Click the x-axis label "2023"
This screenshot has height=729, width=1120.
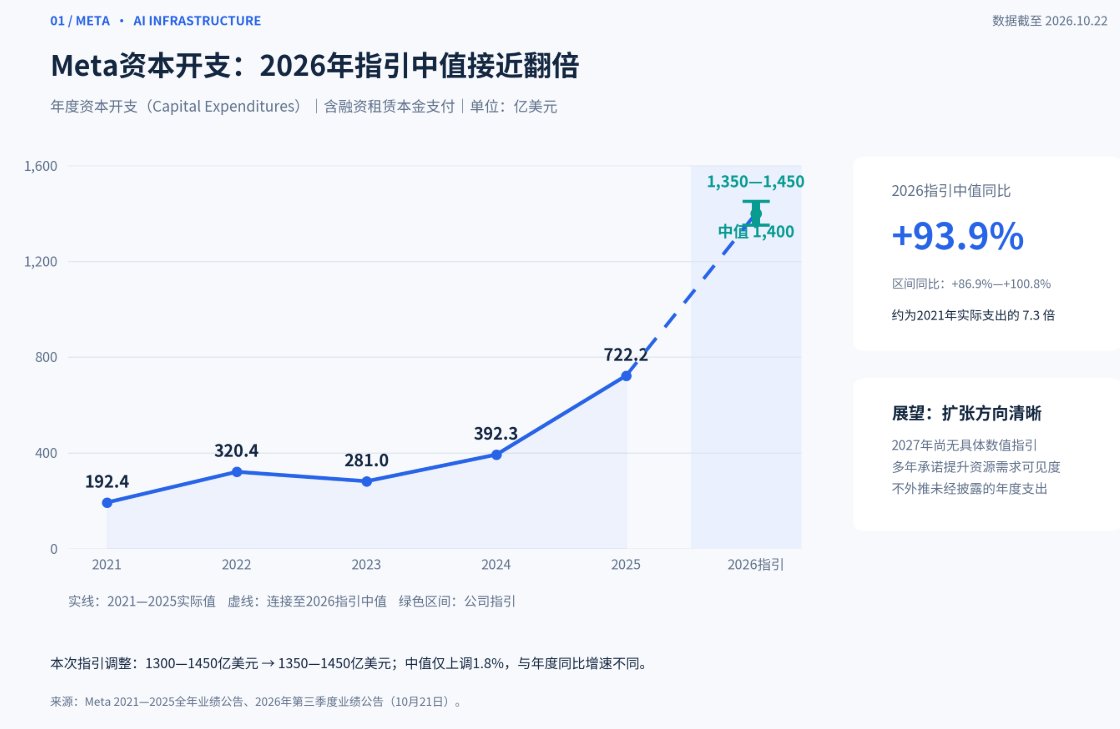point(366,565)
